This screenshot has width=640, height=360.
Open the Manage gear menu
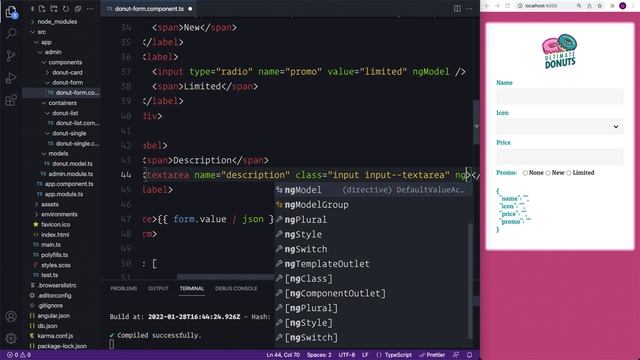point(11,338)
